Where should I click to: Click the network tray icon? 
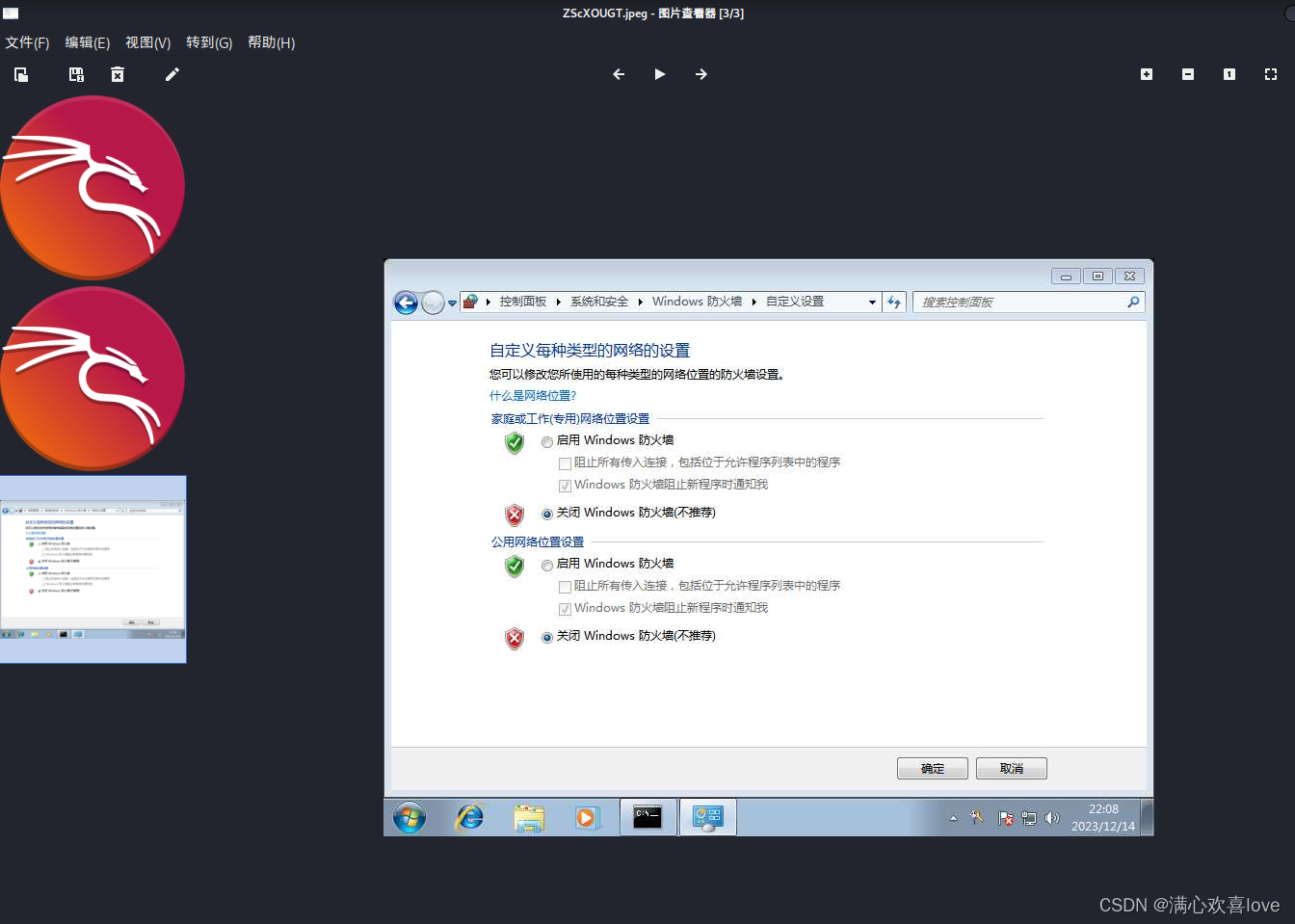point(1029,818)
